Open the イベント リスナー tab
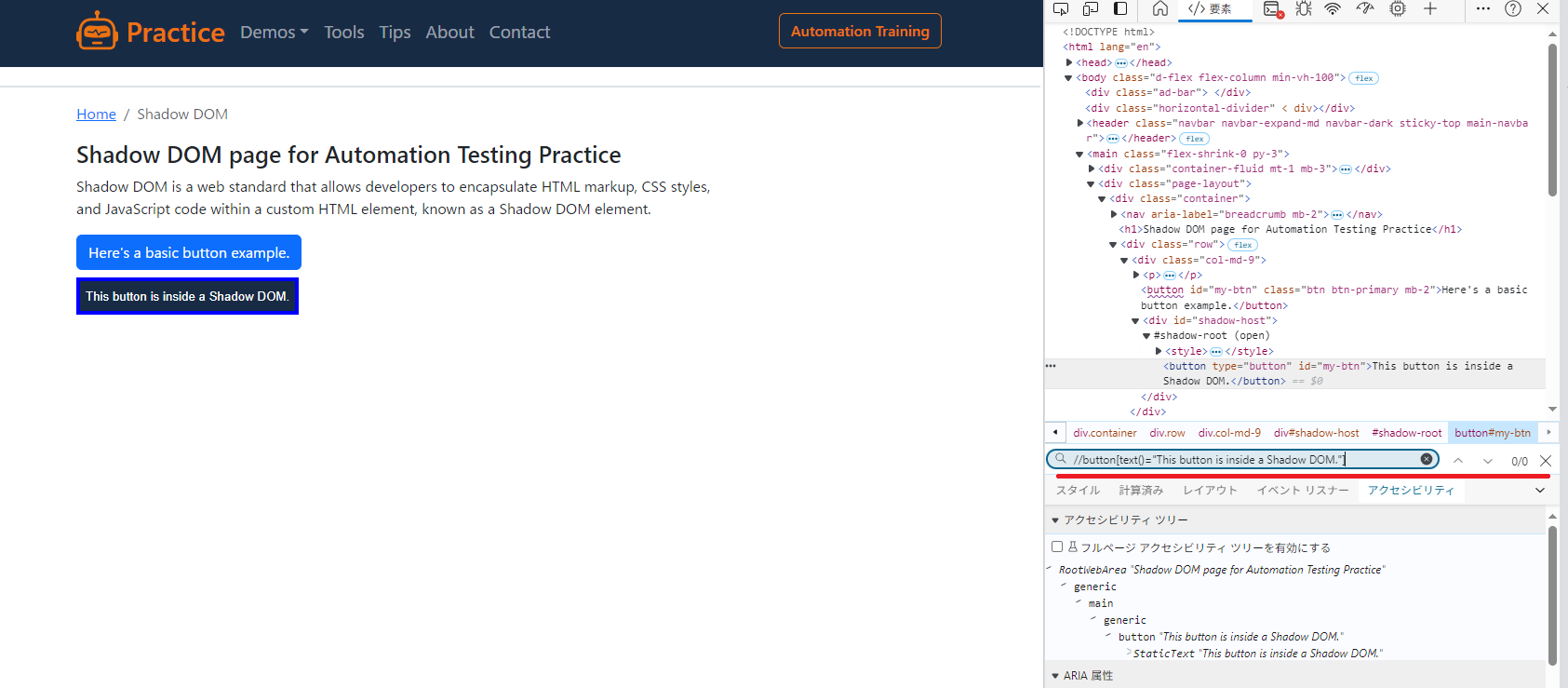 (1303, 490)
